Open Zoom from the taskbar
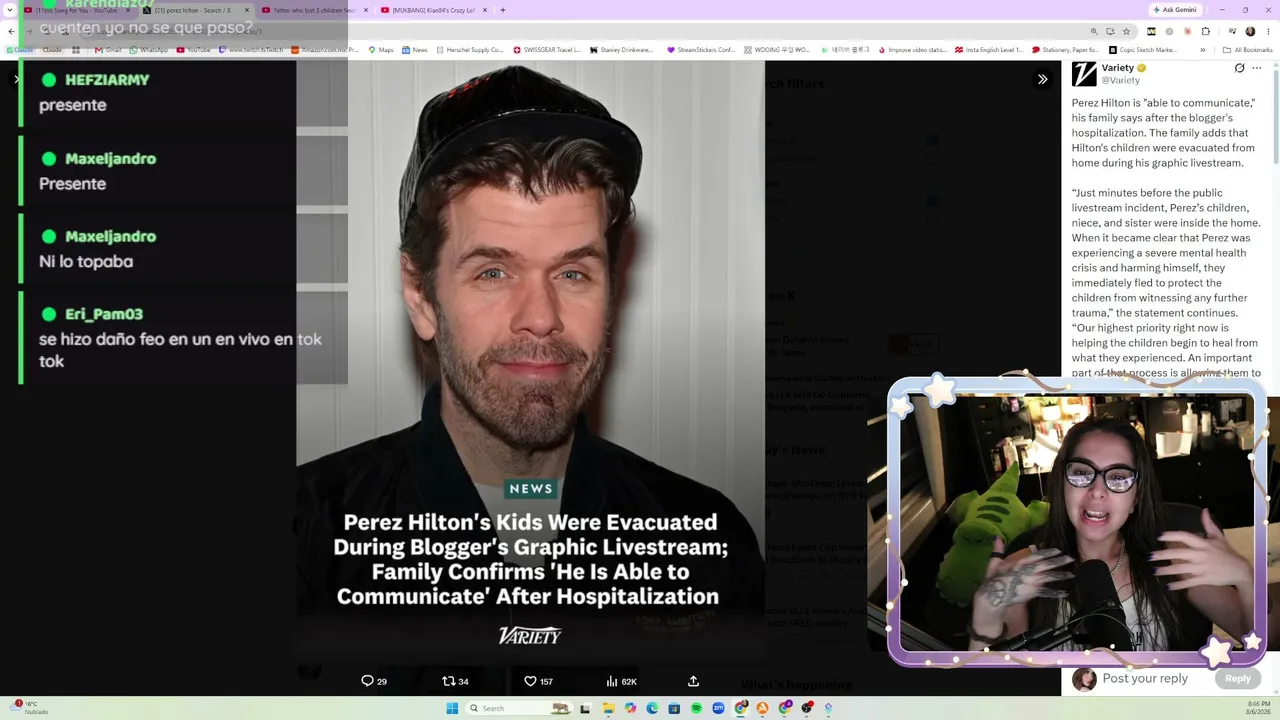The height and width of the screenshot is (720, 1280). (x=718, y=708)
